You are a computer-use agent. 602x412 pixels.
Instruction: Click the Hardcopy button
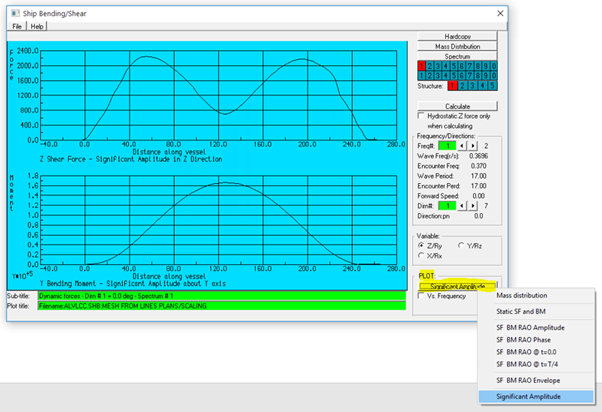(457, 36)
